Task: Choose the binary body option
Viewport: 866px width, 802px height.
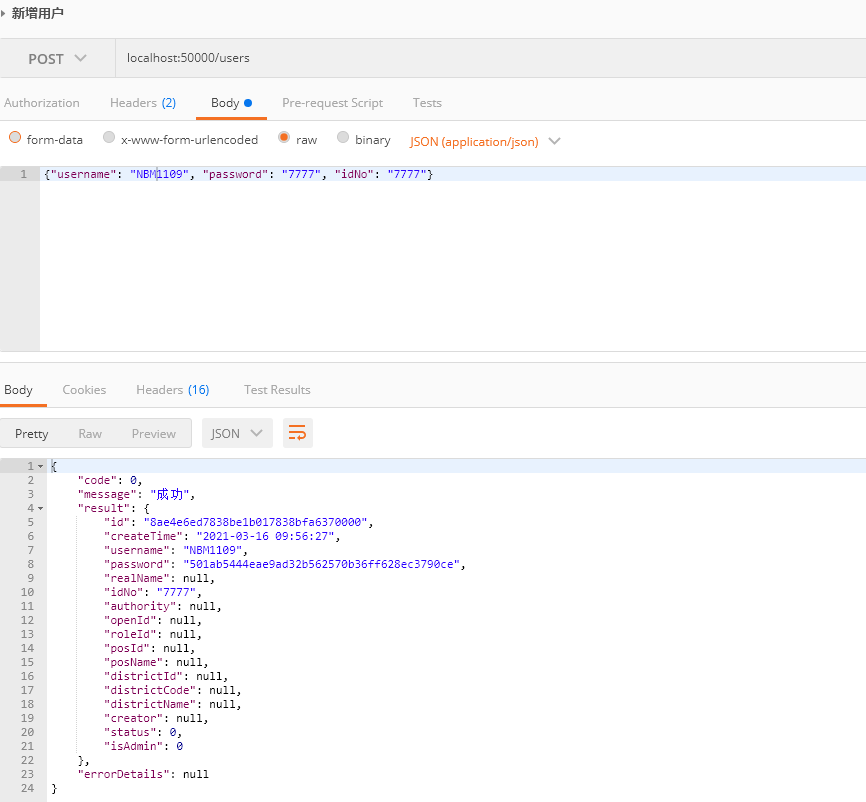Action: click(343, 138)
